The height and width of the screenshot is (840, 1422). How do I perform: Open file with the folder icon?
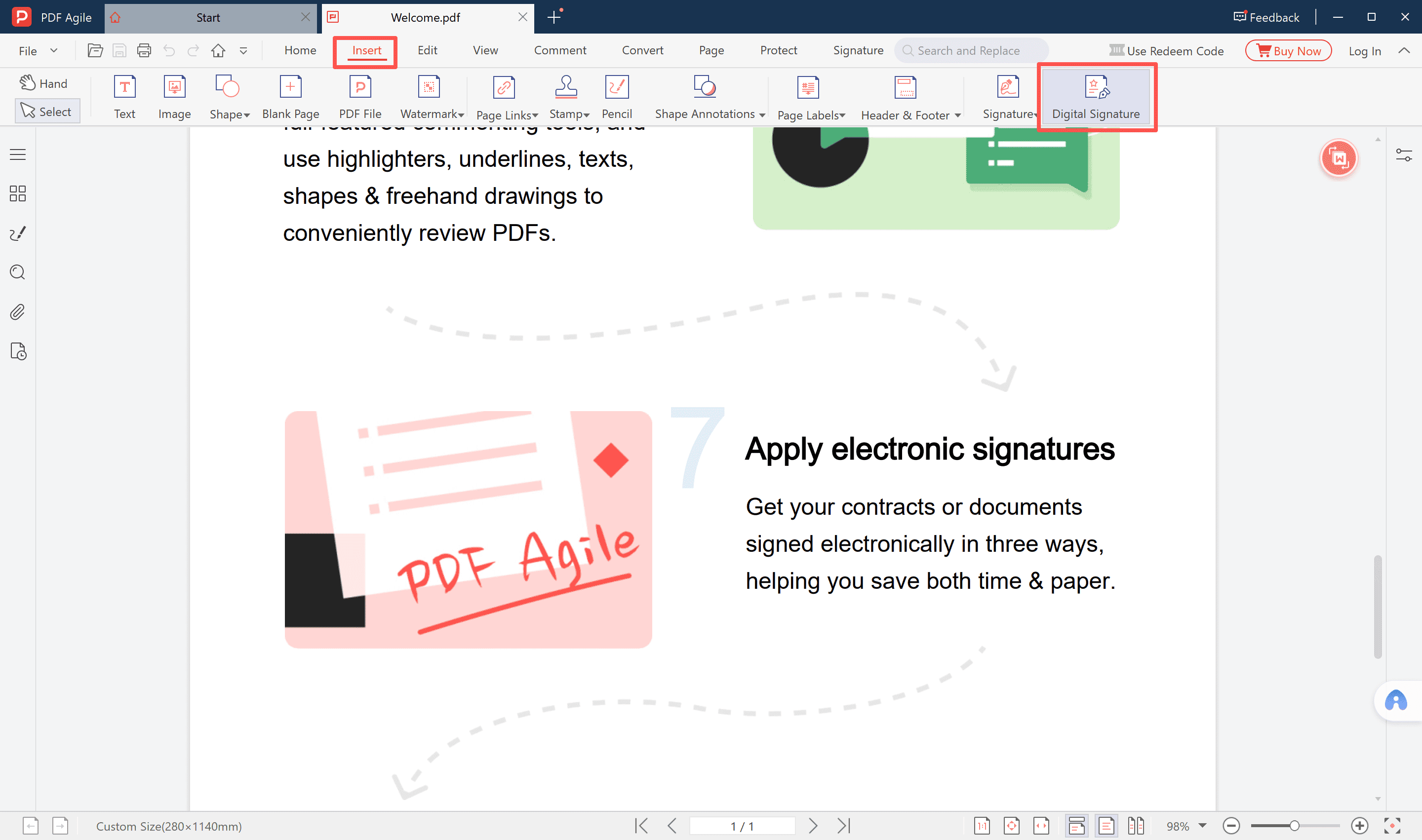click(x=95, y=50)
